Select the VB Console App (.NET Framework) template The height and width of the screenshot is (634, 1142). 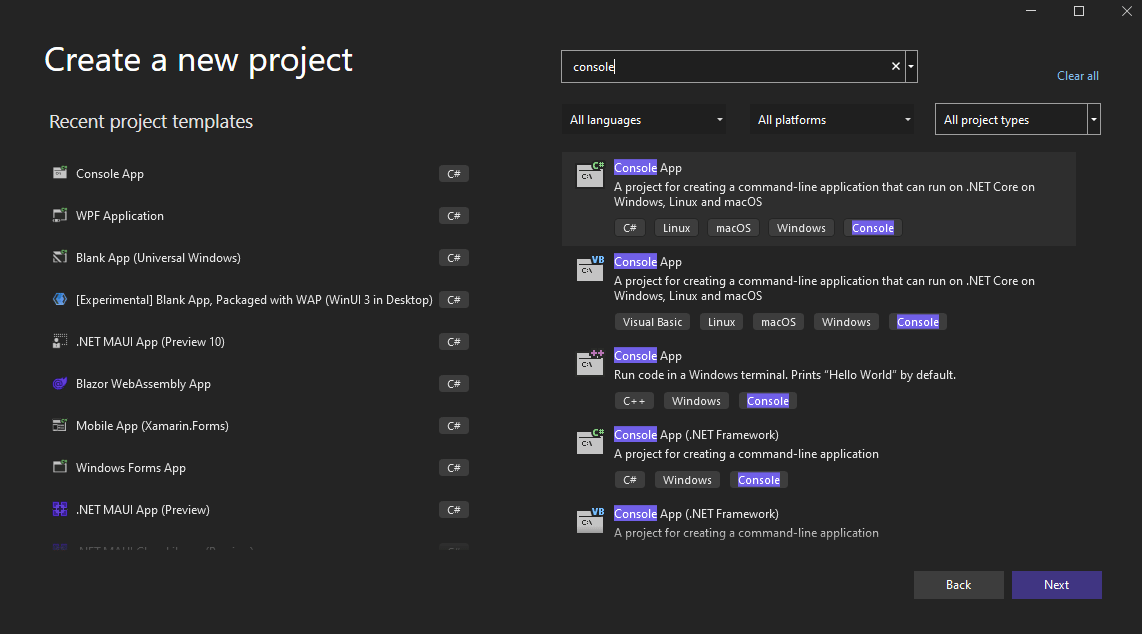[819, 523]
